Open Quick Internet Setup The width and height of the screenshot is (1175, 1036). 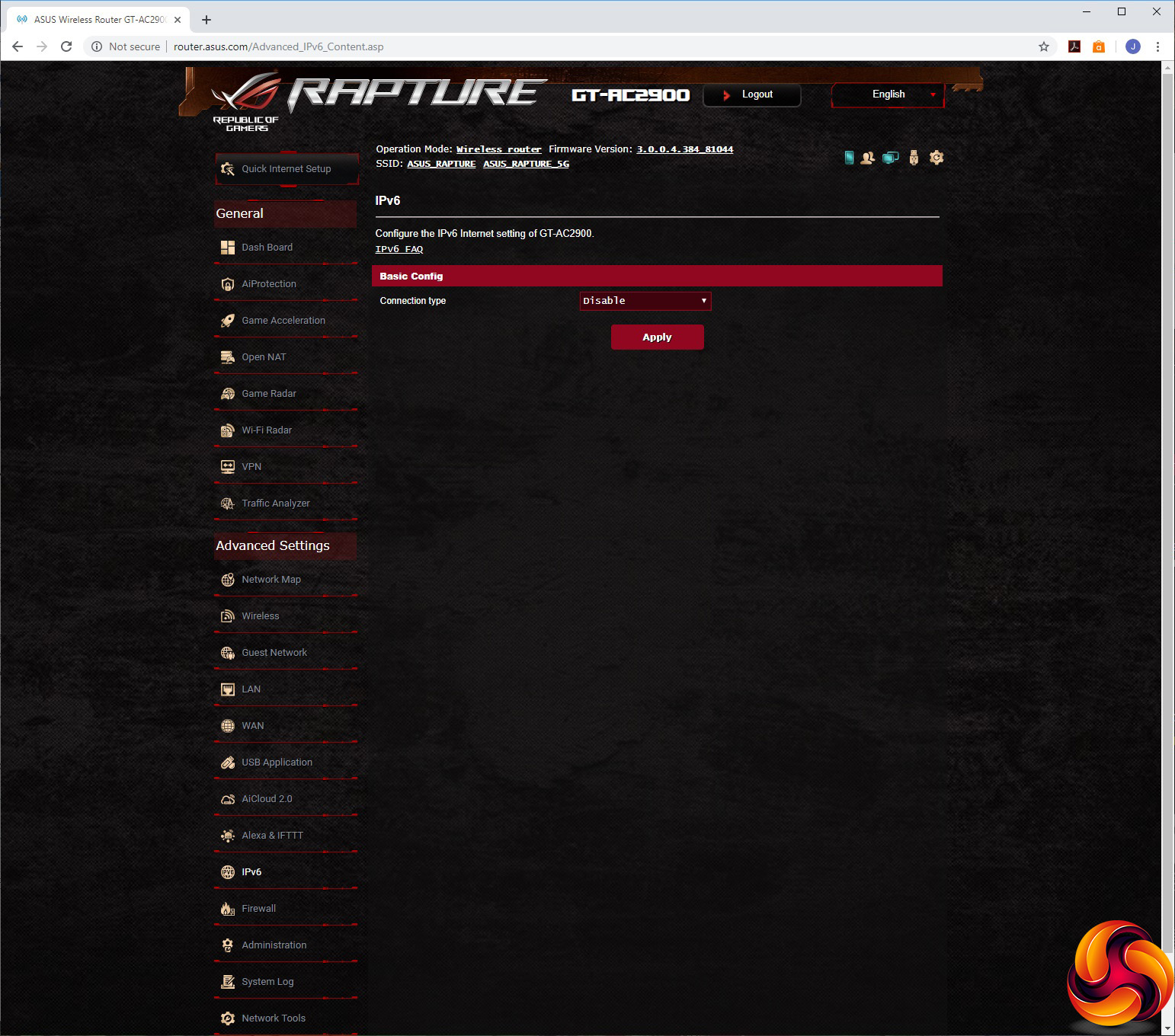point(287,169)
